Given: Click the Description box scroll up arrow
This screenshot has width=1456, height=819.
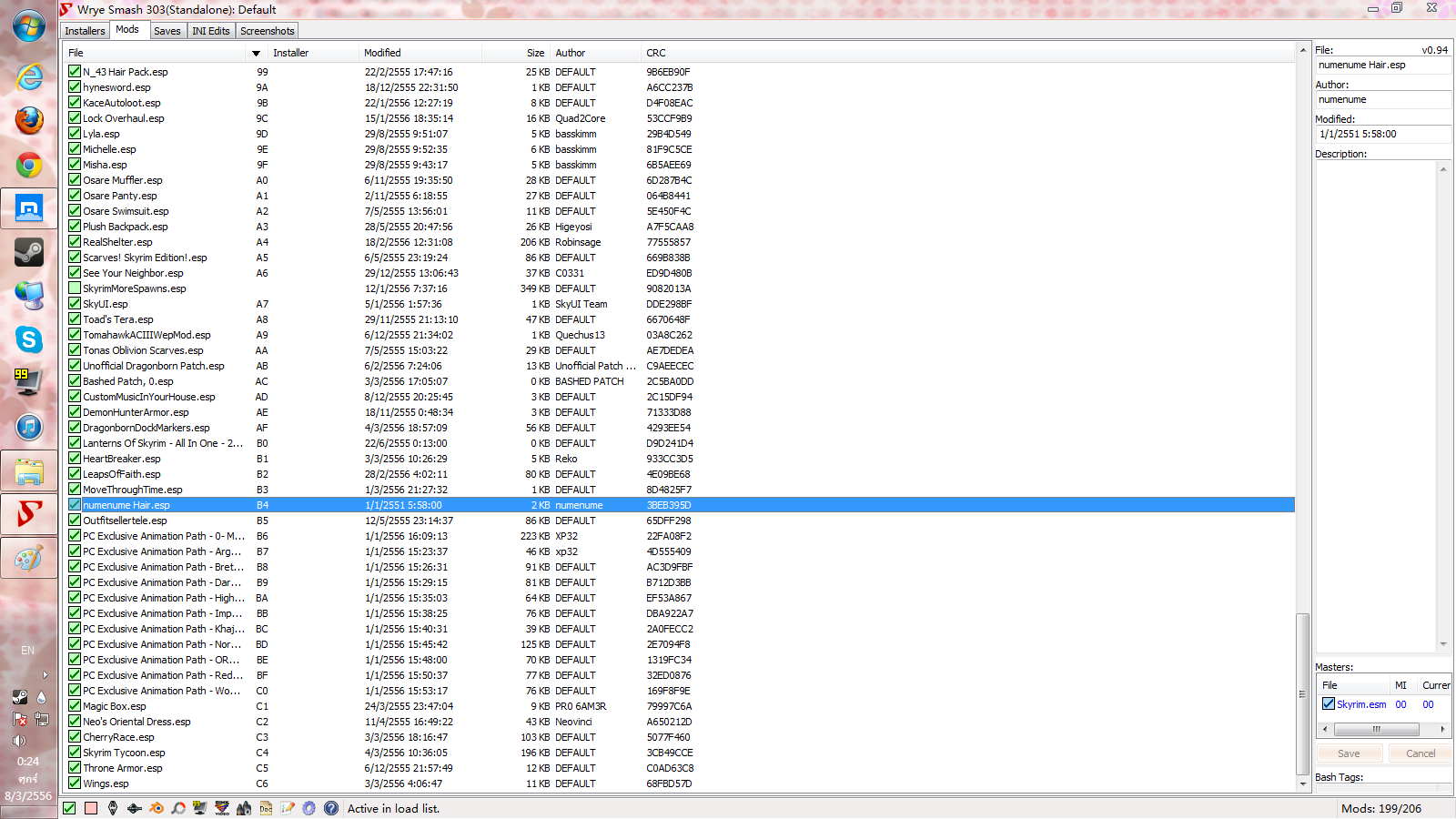Looking at the screenshot, I should tap(1443, 169).
